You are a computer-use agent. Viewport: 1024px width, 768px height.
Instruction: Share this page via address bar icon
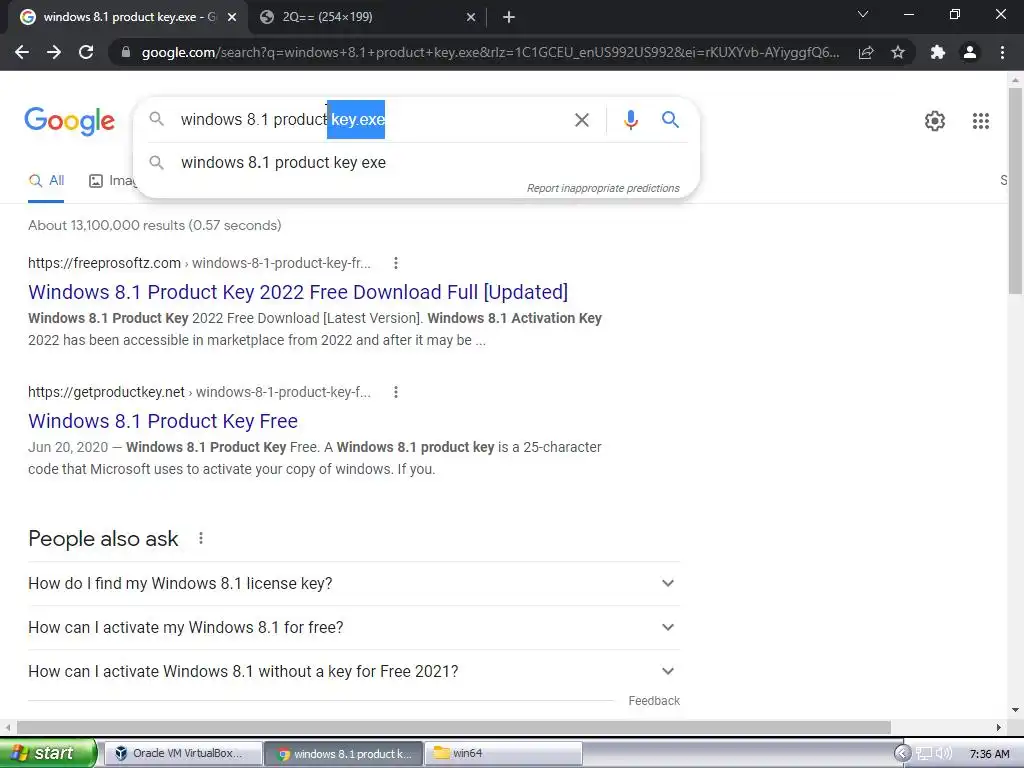tap(866, 52)
